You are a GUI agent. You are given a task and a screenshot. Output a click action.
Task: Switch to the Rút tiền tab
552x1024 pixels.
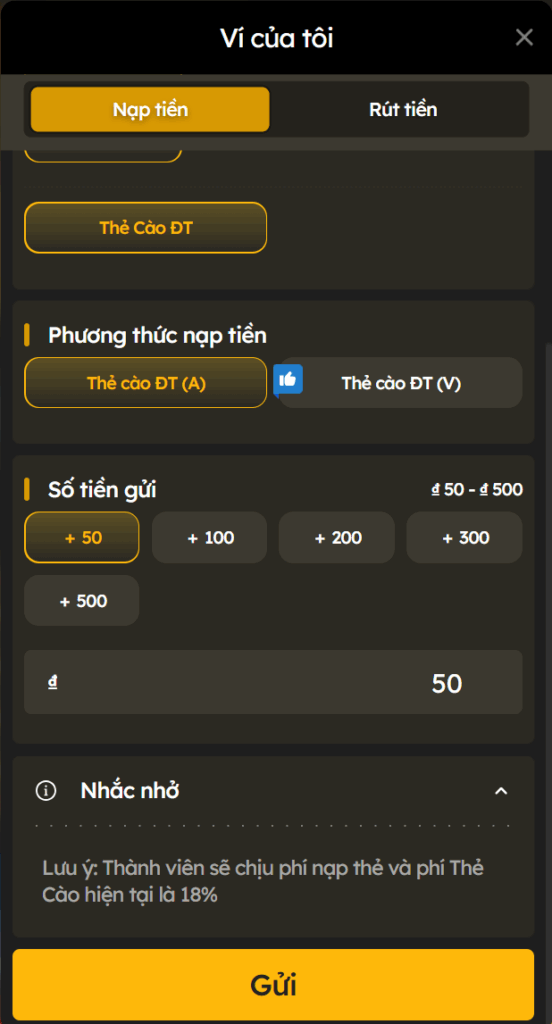(x=403, y=109)
